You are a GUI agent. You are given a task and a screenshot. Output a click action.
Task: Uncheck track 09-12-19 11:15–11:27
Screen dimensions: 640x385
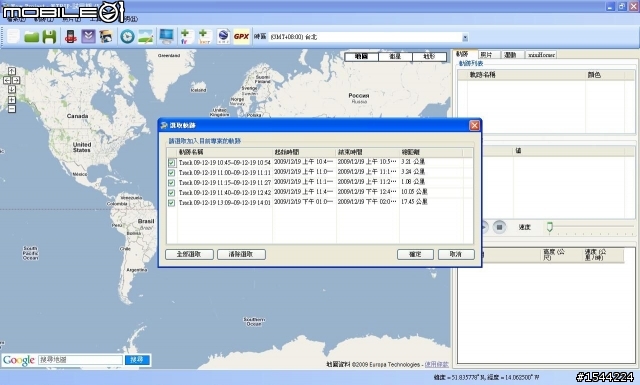tap(171, 182)
